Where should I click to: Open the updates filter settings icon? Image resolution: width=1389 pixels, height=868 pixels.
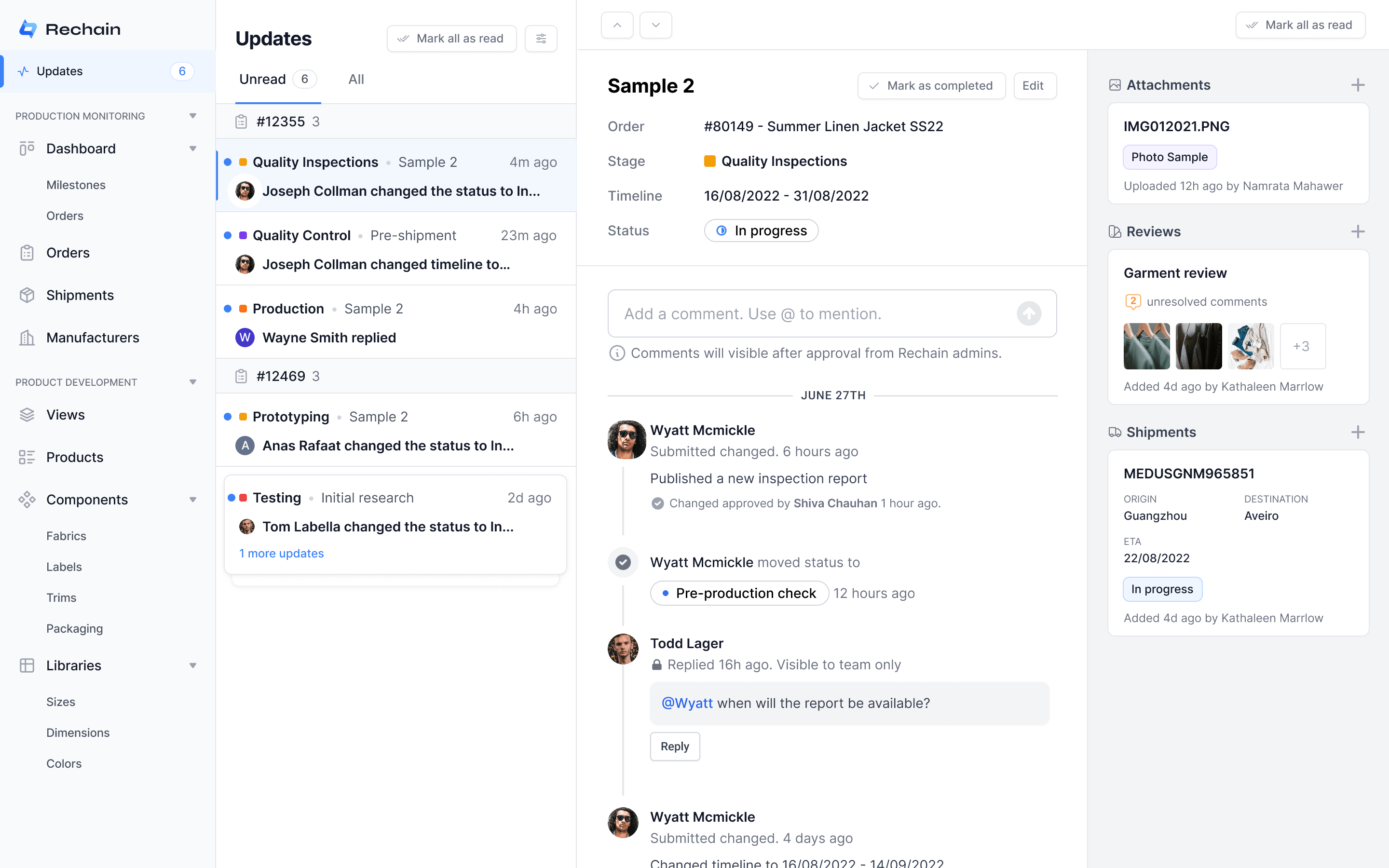click(x=541, y=39)
